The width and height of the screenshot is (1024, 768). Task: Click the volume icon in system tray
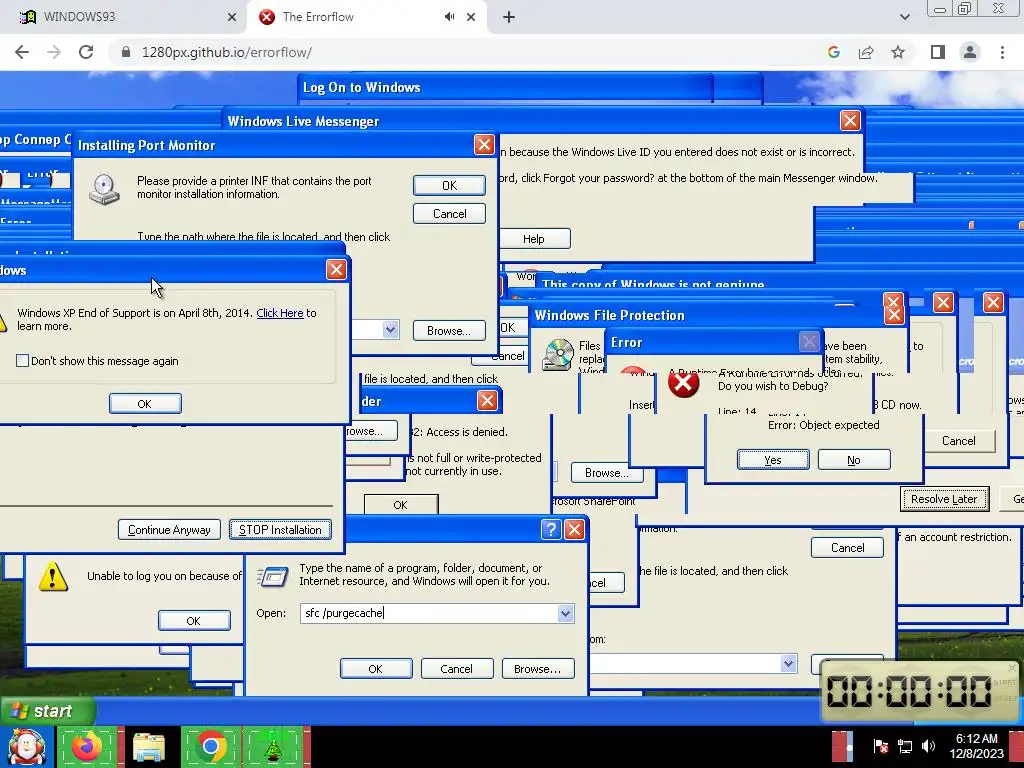coord(928,746)
